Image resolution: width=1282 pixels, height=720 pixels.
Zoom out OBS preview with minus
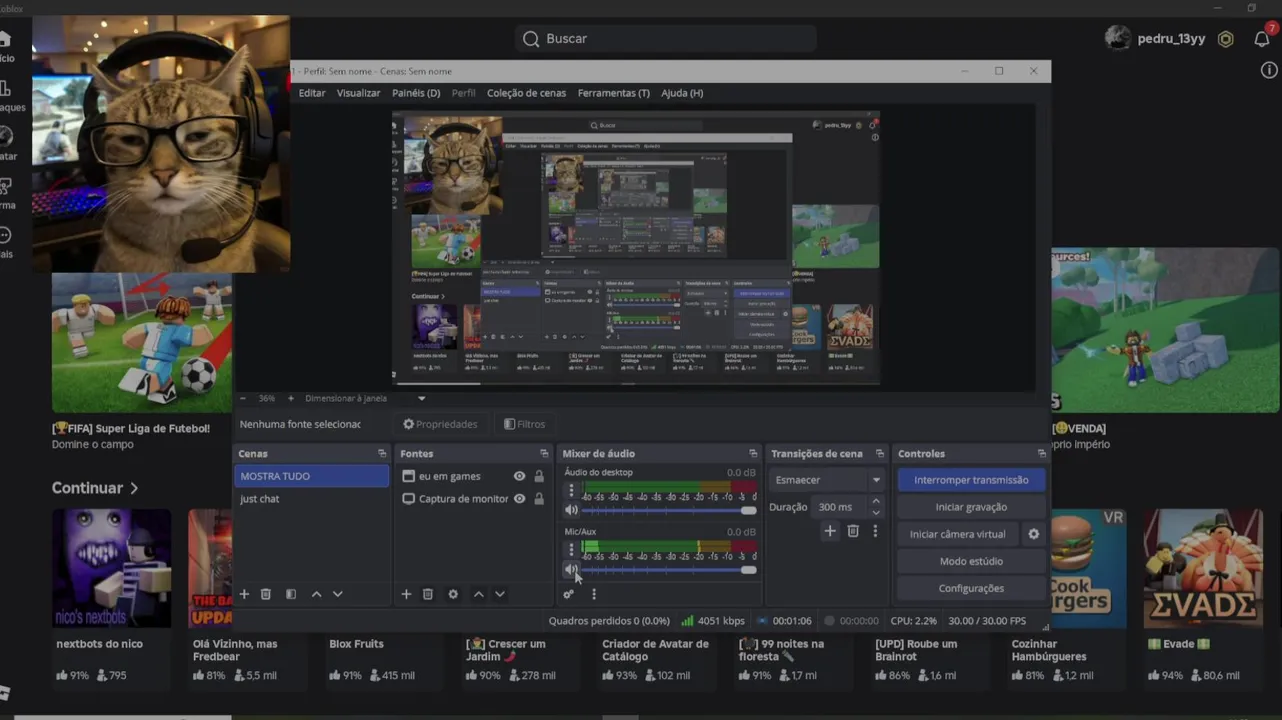[244, 398]
